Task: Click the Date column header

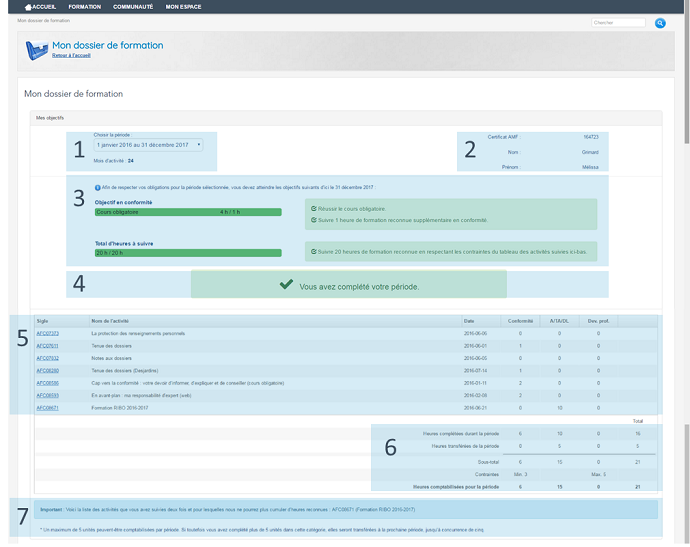Action: 469,321
